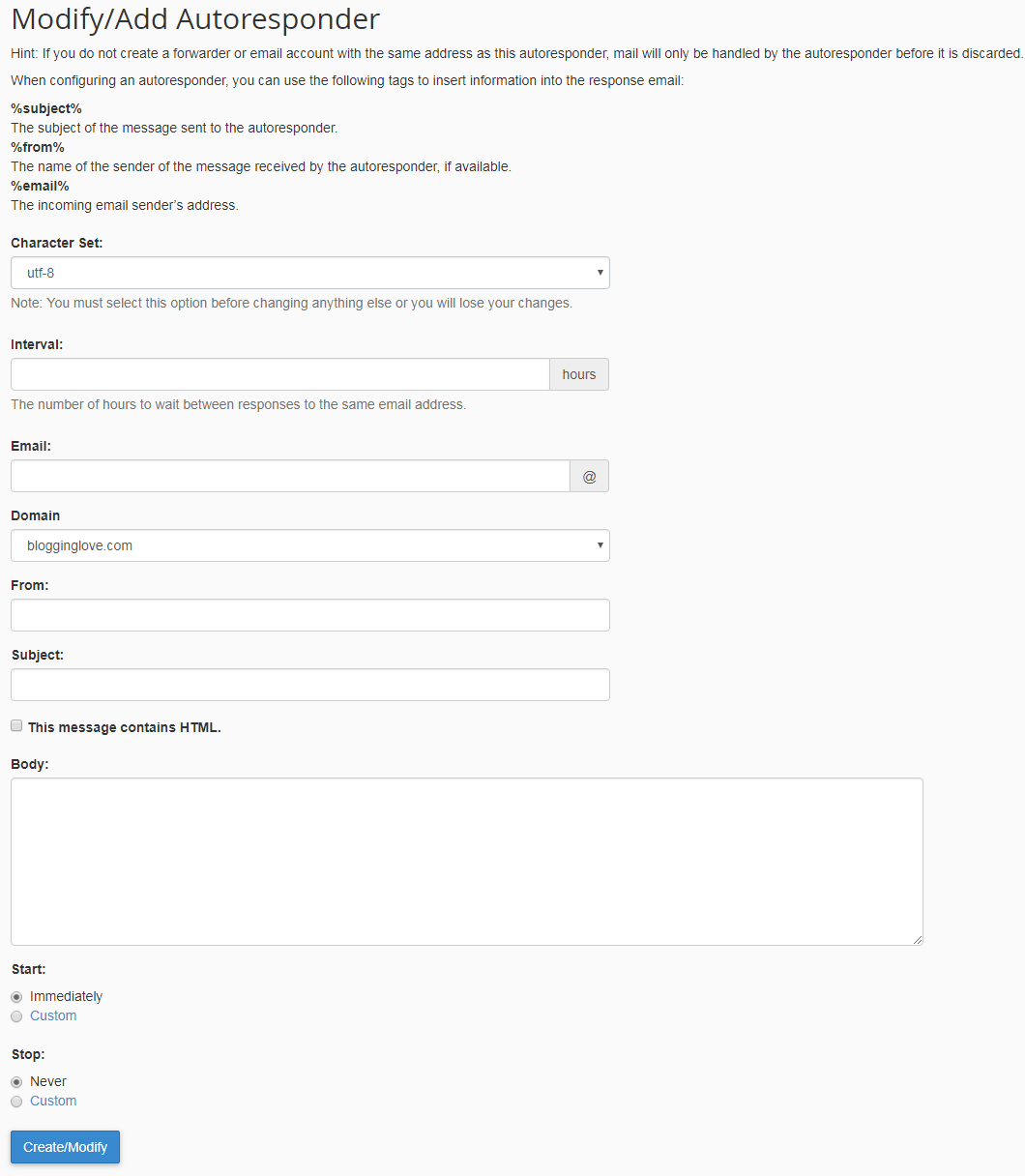Open the Domain dropdown
Image resolution: width=1025 pixels, height=1176 pixels.
click(x=309, y=545)
